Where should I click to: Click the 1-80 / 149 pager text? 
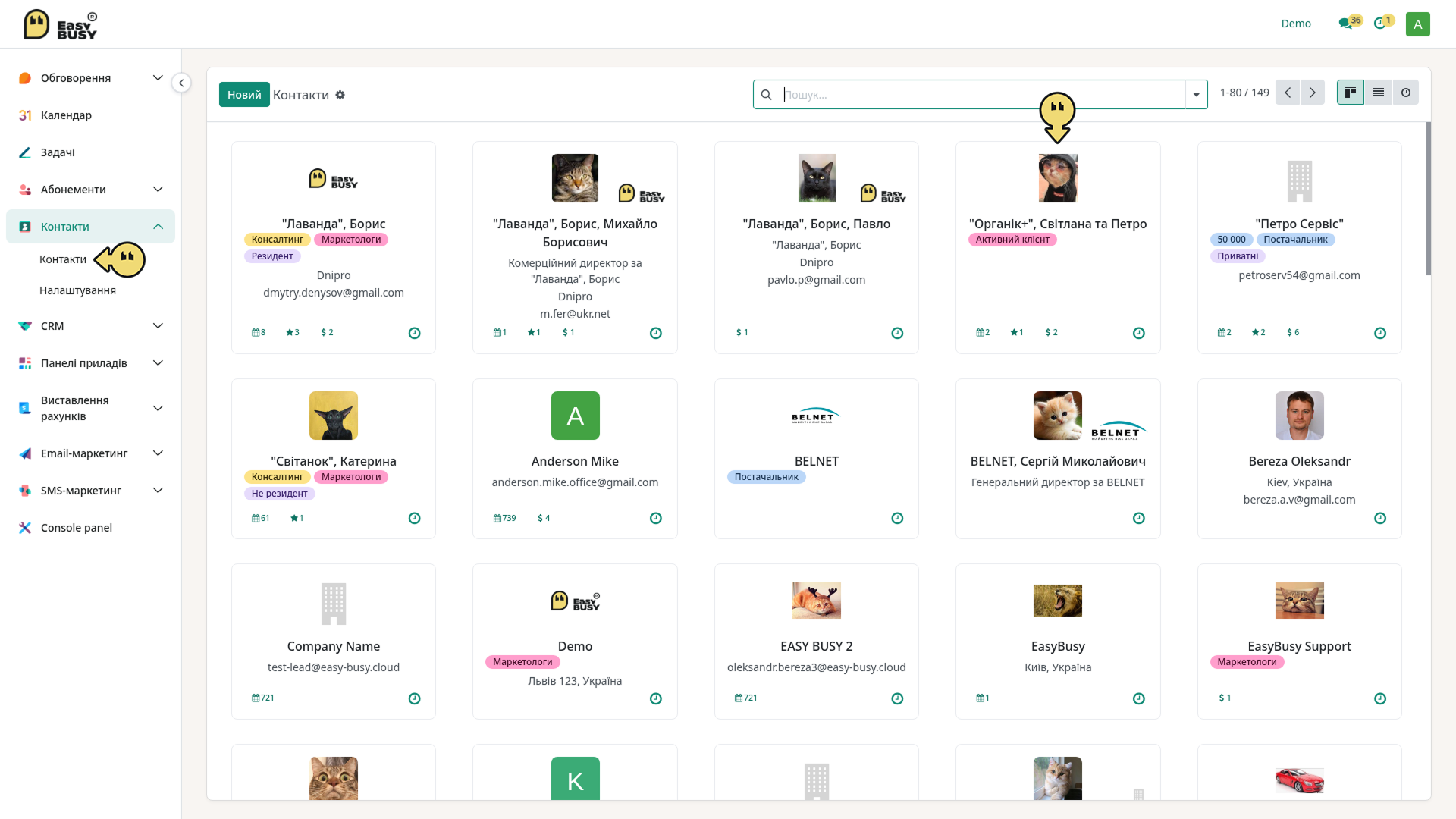tap(1244, 93)
